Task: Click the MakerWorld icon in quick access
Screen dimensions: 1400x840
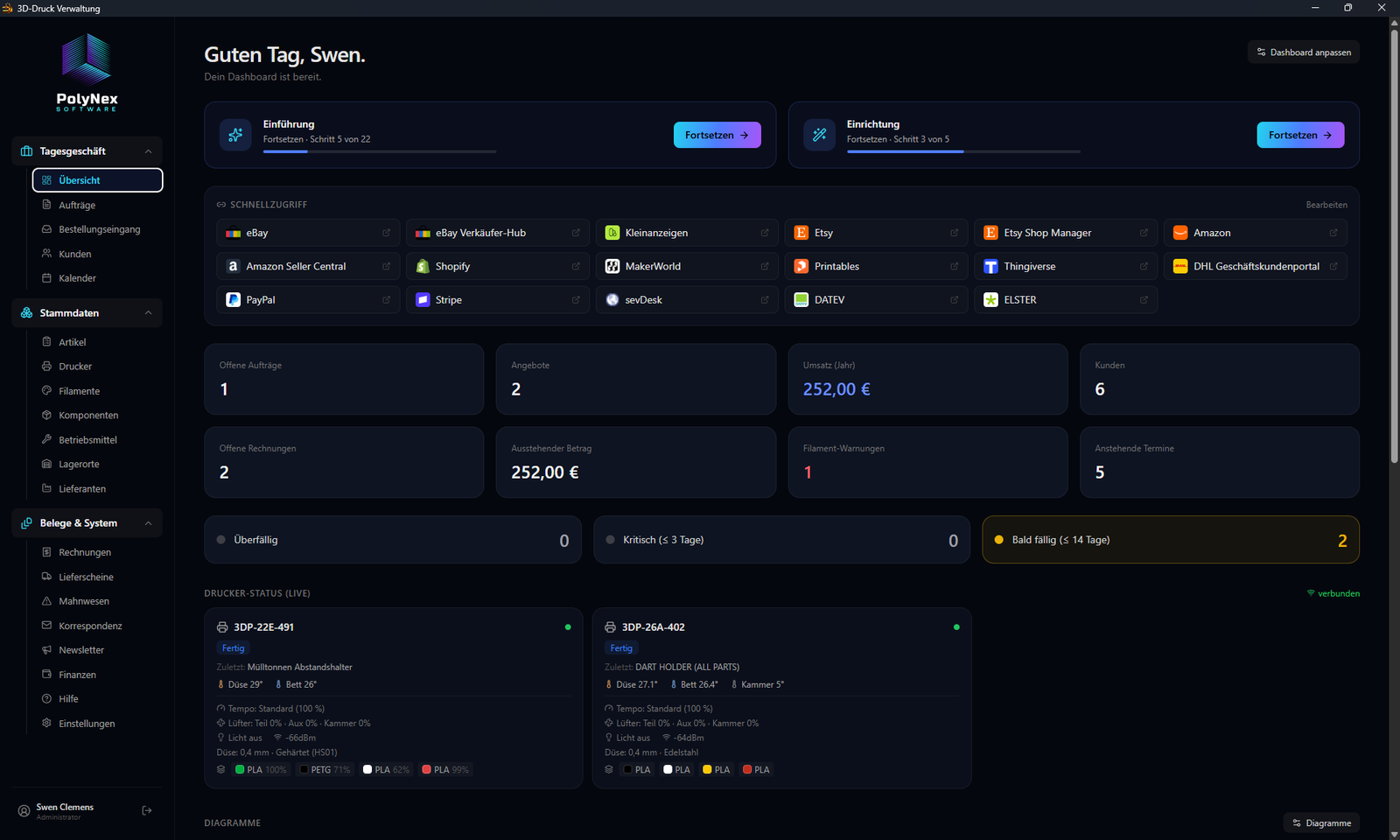Action: (x=612, y=266)
